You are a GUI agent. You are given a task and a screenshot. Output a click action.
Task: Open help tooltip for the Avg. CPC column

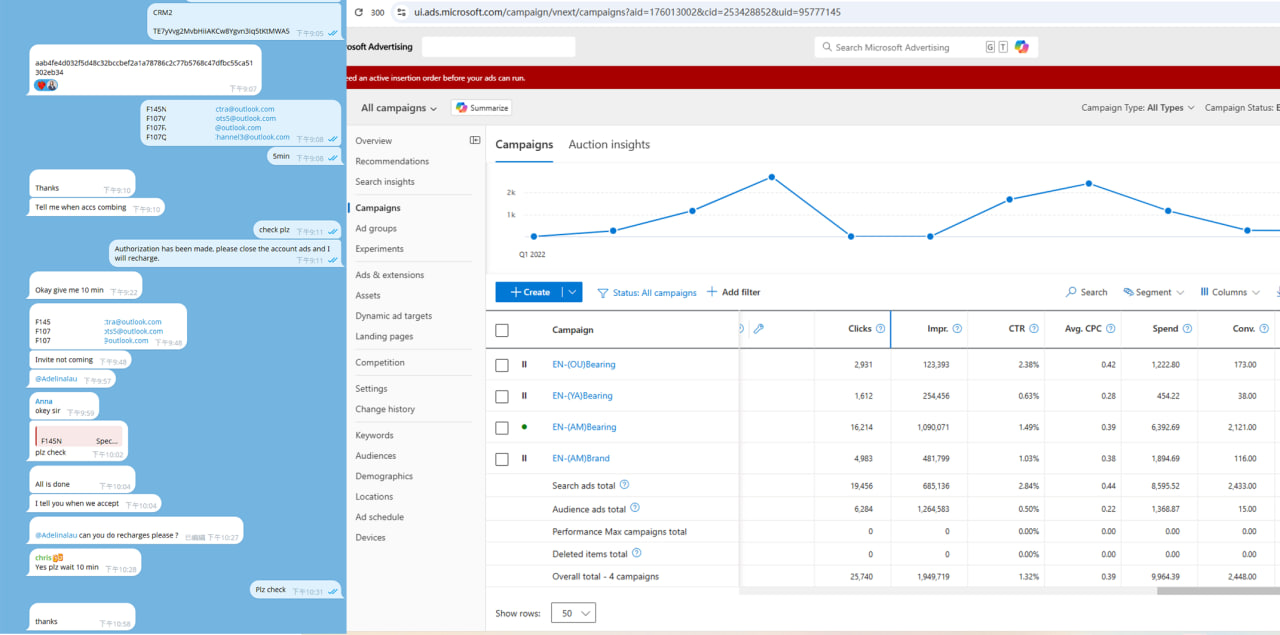[1110, 328]
